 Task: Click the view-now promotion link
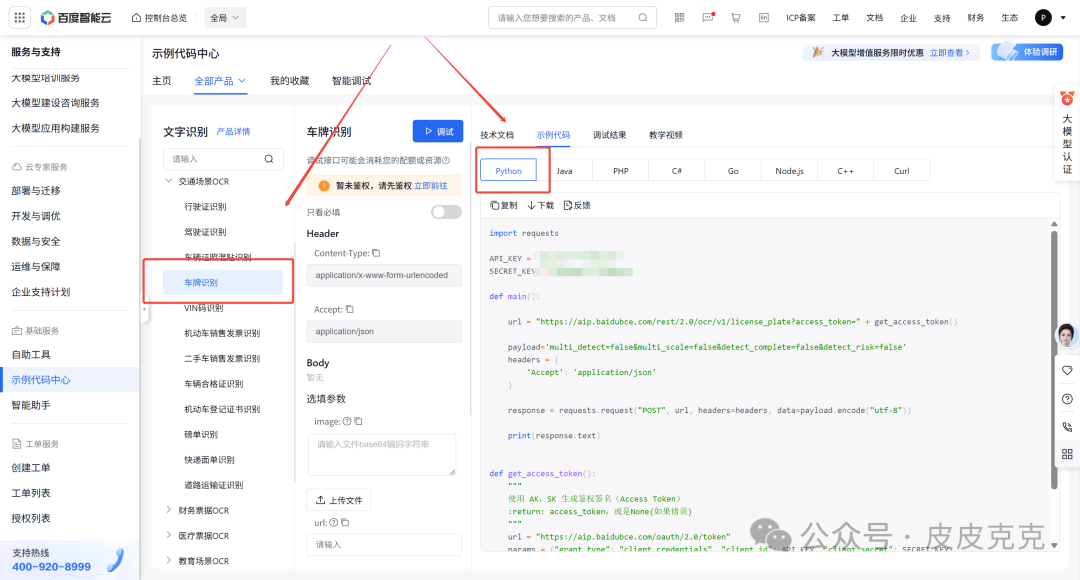[x=949, y=52]
